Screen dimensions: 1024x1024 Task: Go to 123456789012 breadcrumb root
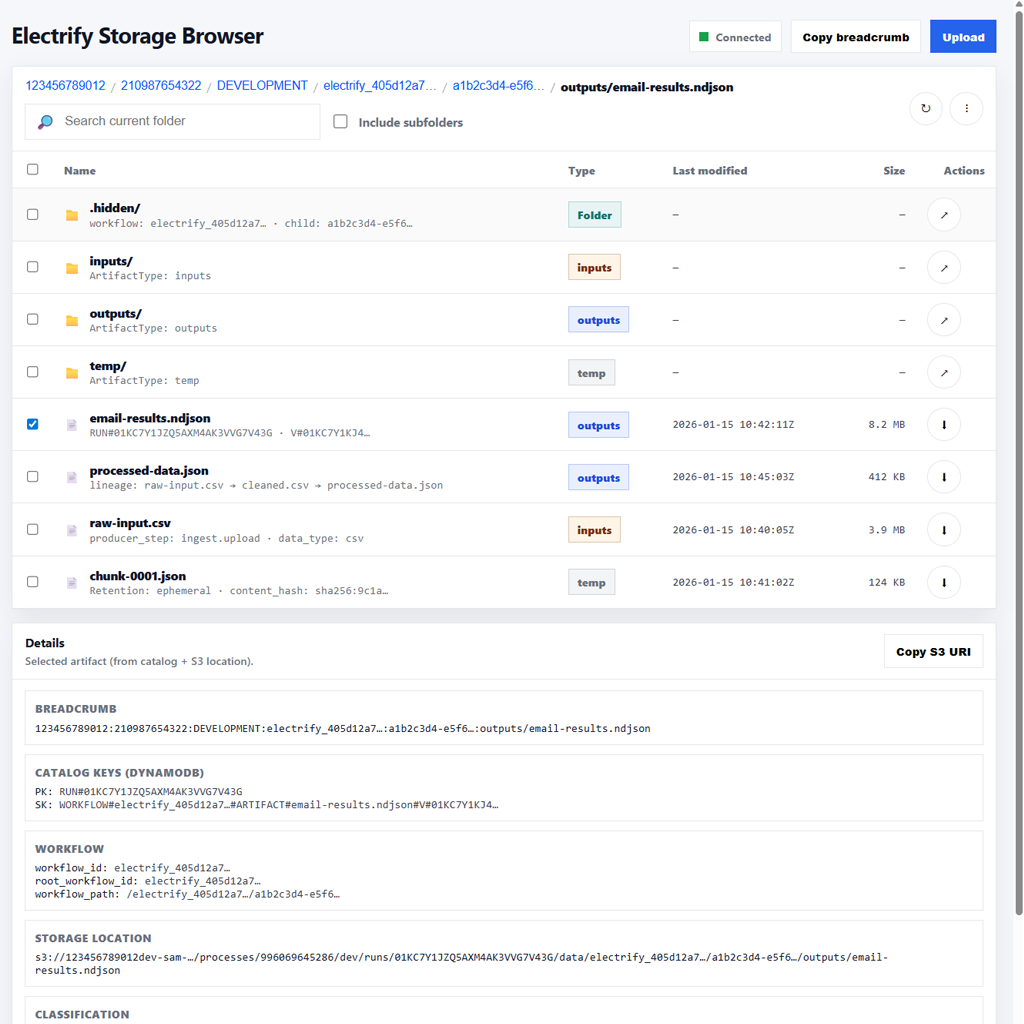(65, 86)
